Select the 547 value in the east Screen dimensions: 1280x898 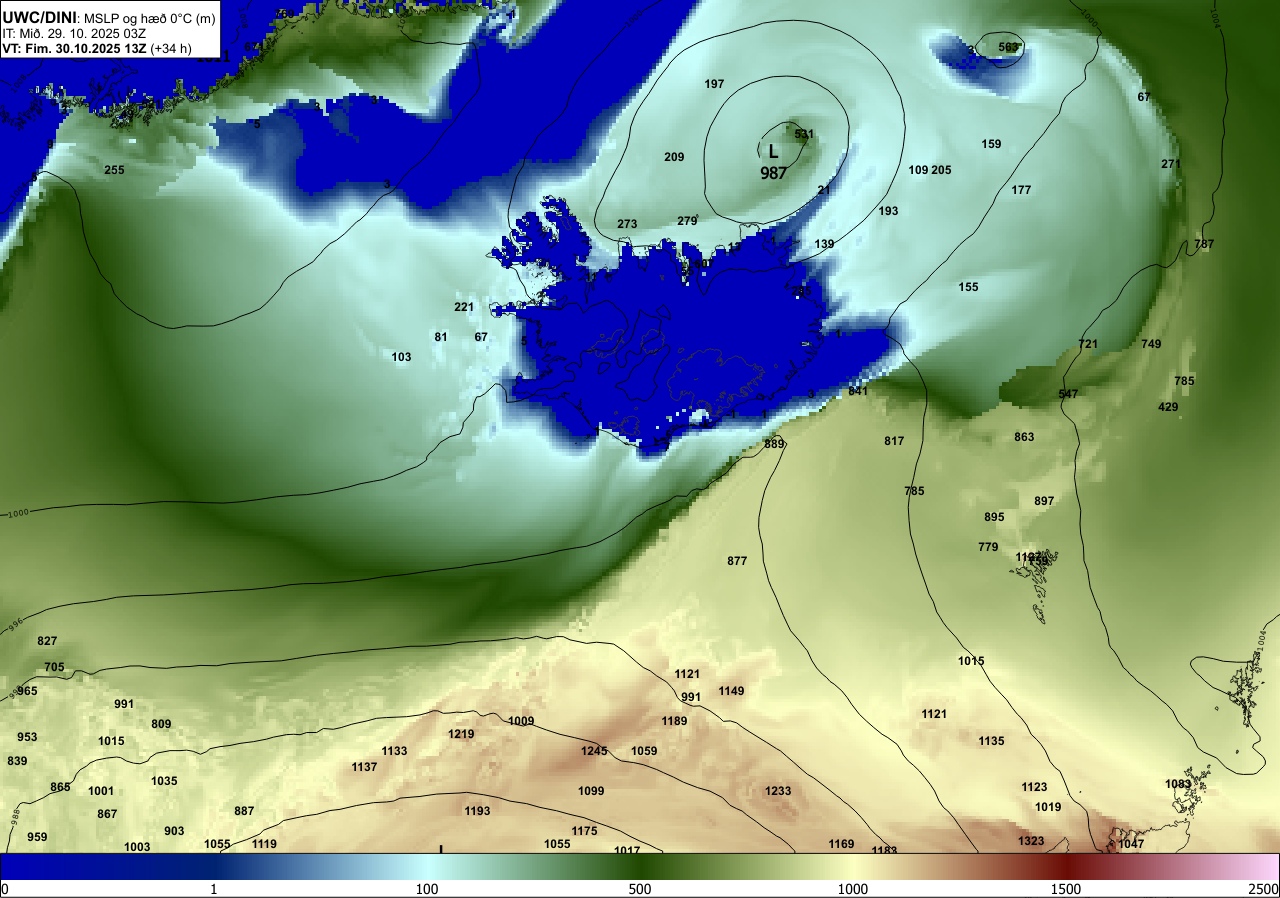(1068, 394)
